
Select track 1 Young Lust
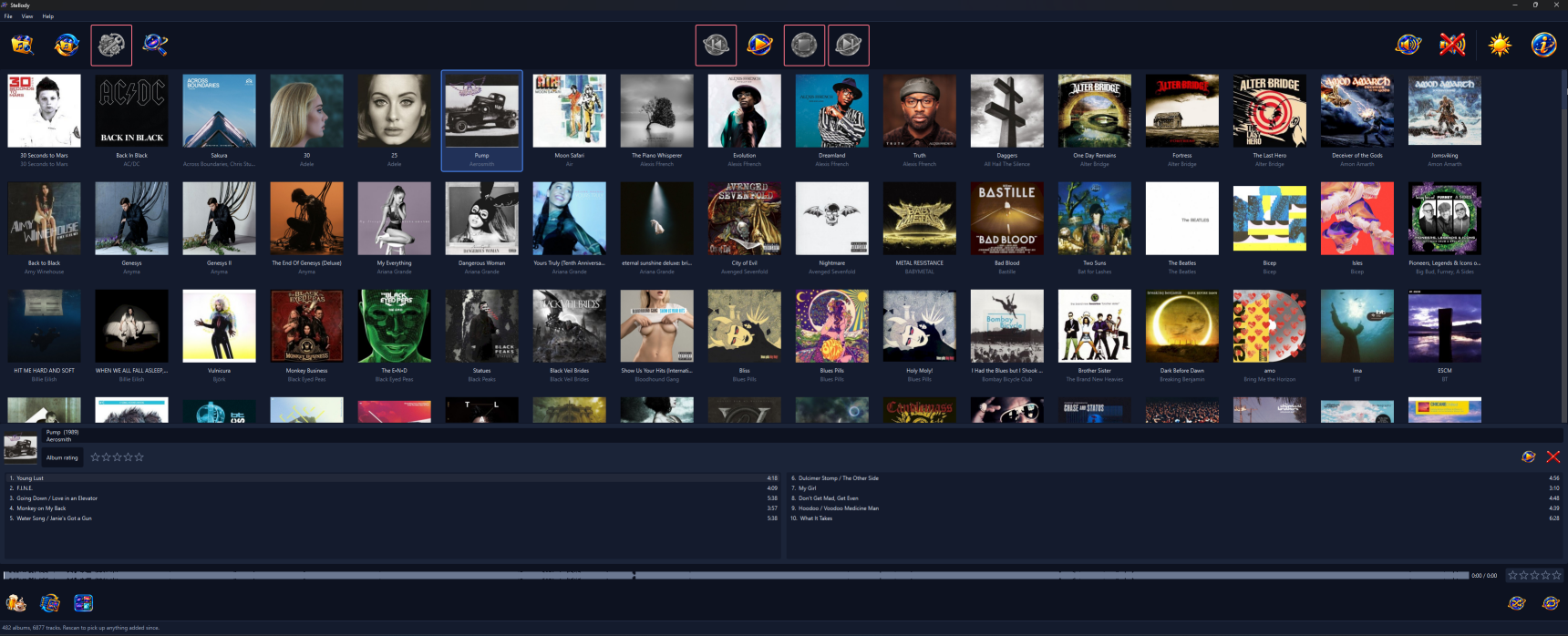tap(393, 477)
